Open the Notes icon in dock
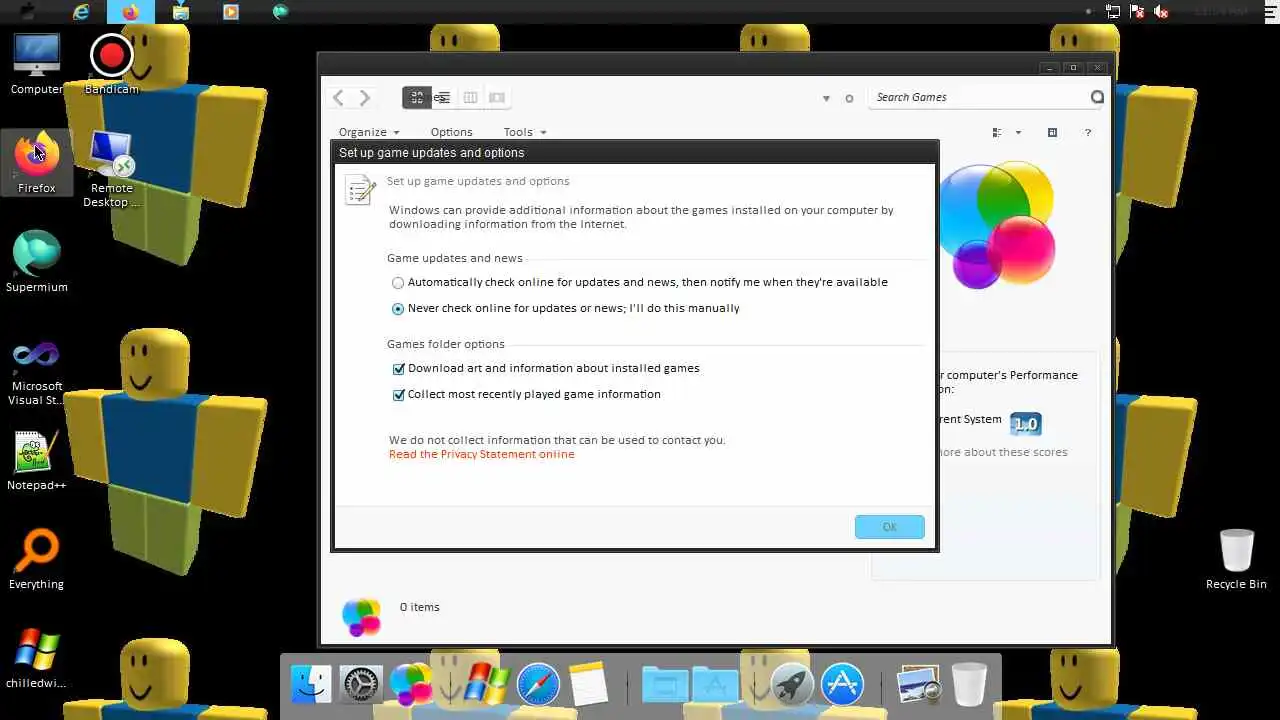This screenshot has height=720, width=1280. [x=589, y=686]
